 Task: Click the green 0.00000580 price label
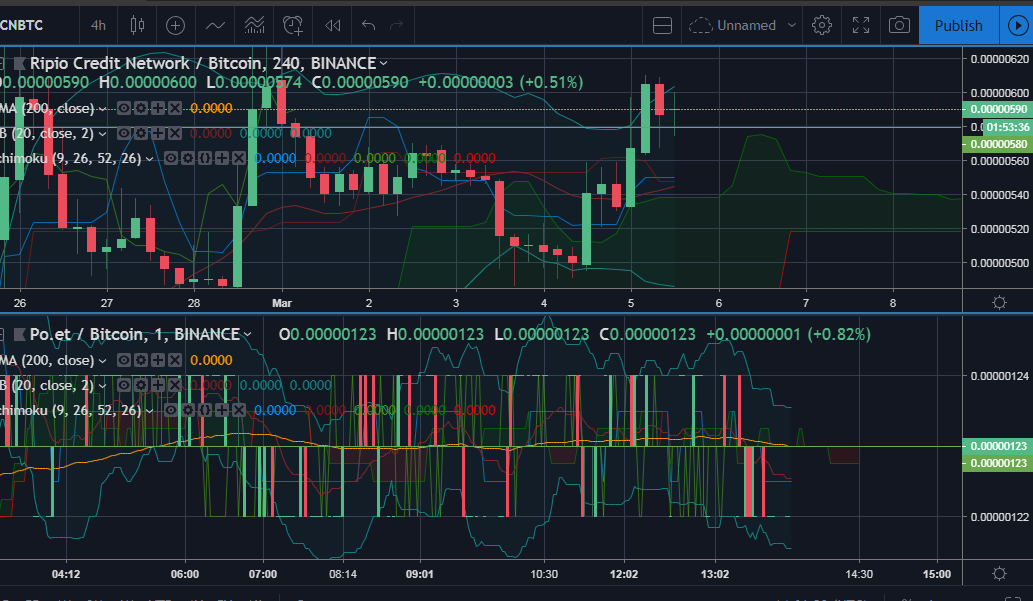pyautogui.click(x=999, y=144)
